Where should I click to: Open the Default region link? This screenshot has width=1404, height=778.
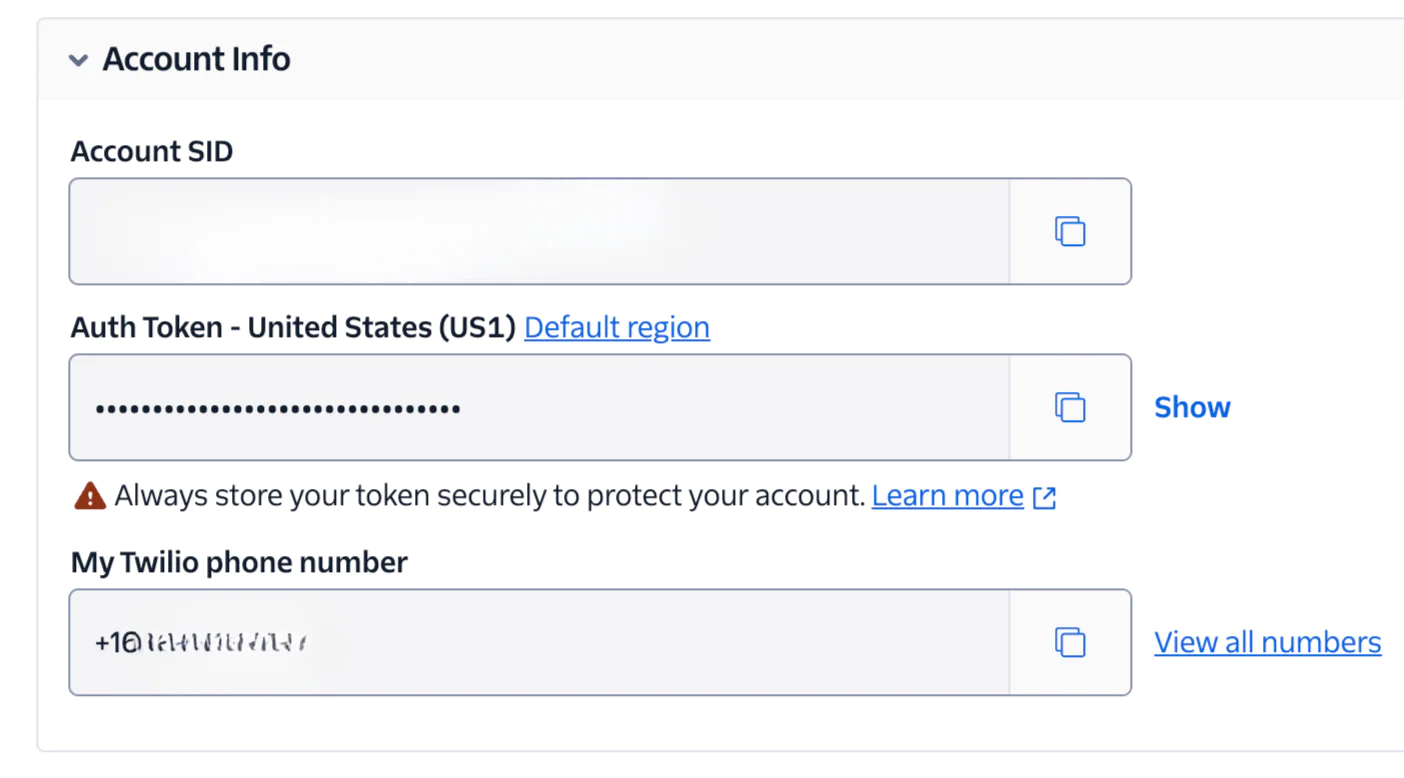(616, 327)
